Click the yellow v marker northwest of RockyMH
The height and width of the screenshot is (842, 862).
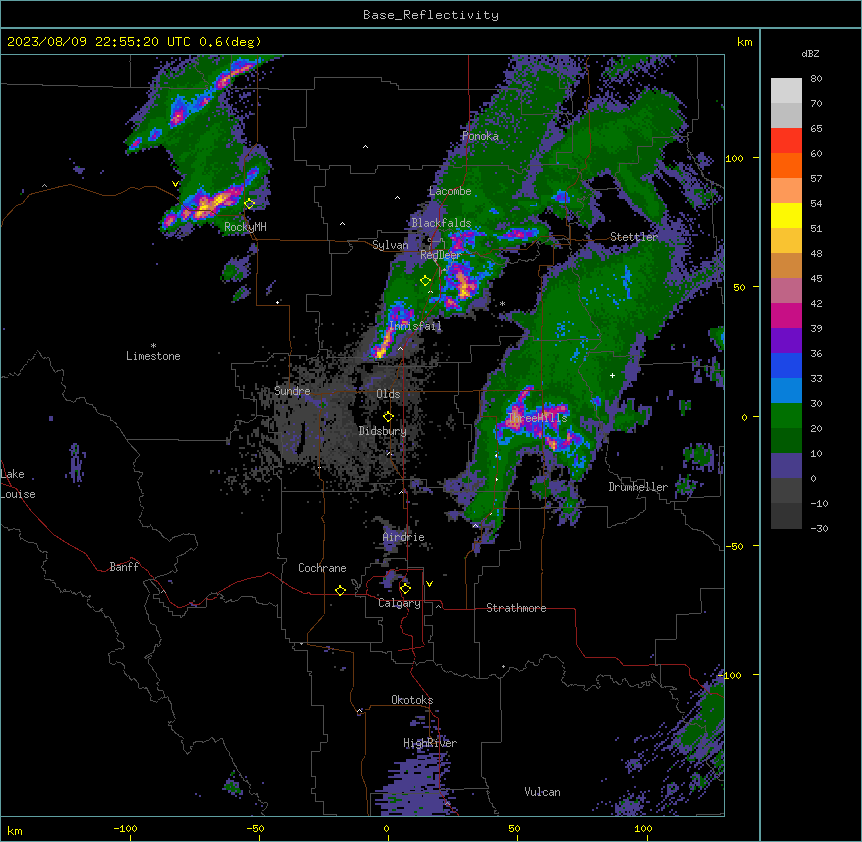click(175, 184)
